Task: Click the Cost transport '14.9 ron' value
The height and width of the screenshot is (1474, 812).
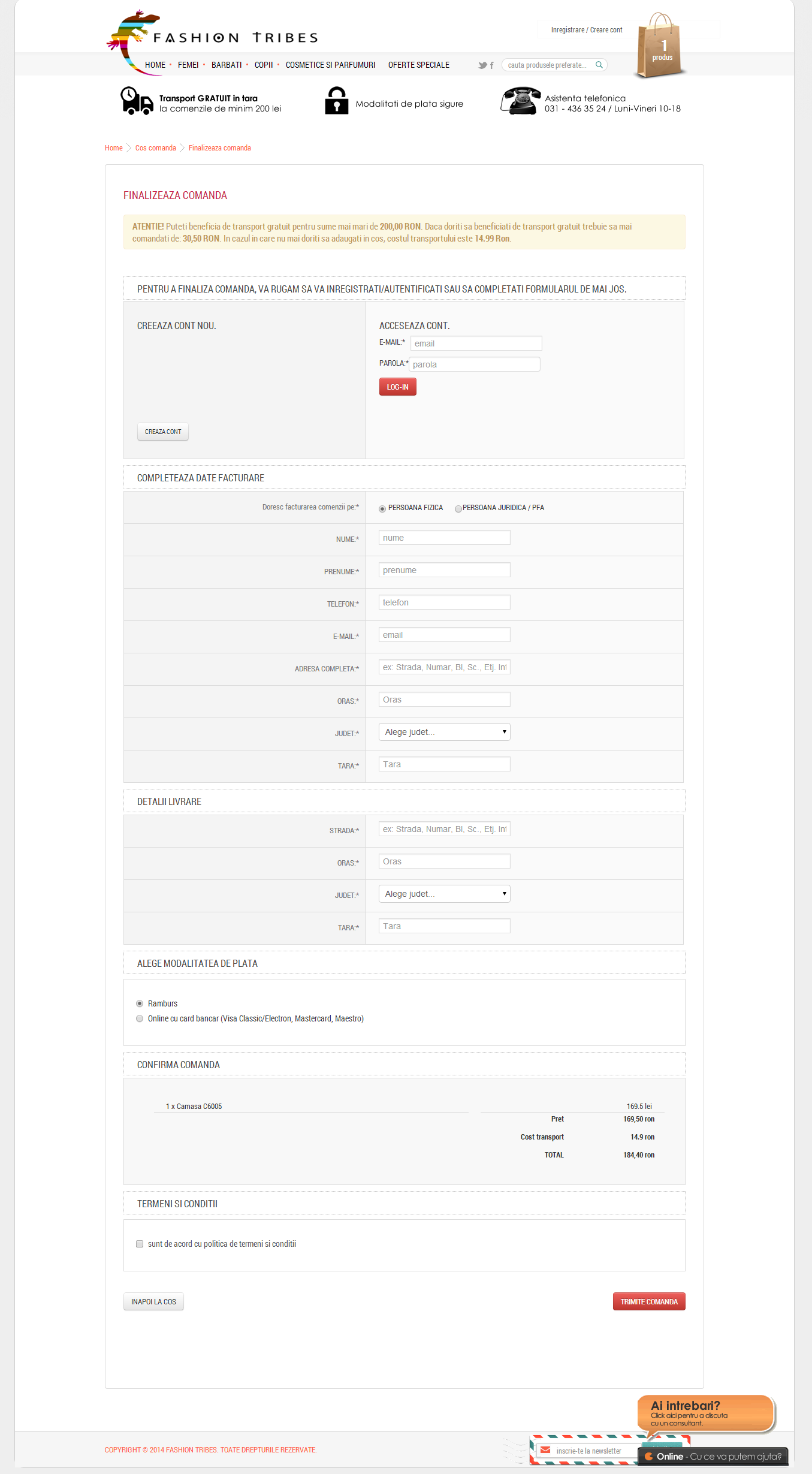Action: [642, 1137]
